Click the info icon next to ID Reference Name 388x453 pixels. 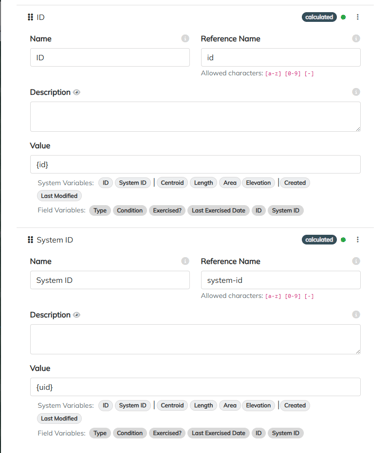click(x=356, y=38)
